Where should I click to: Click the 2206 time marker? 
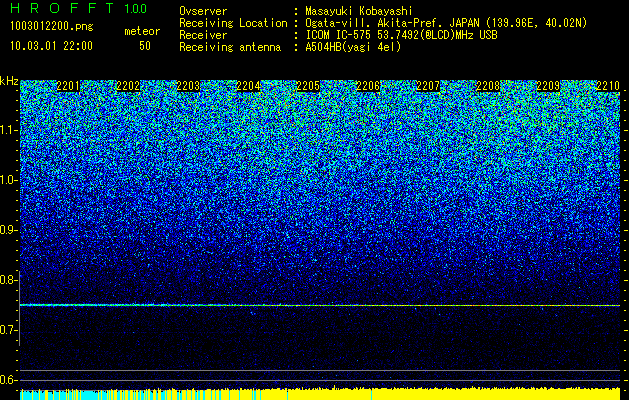click(368, 86)
